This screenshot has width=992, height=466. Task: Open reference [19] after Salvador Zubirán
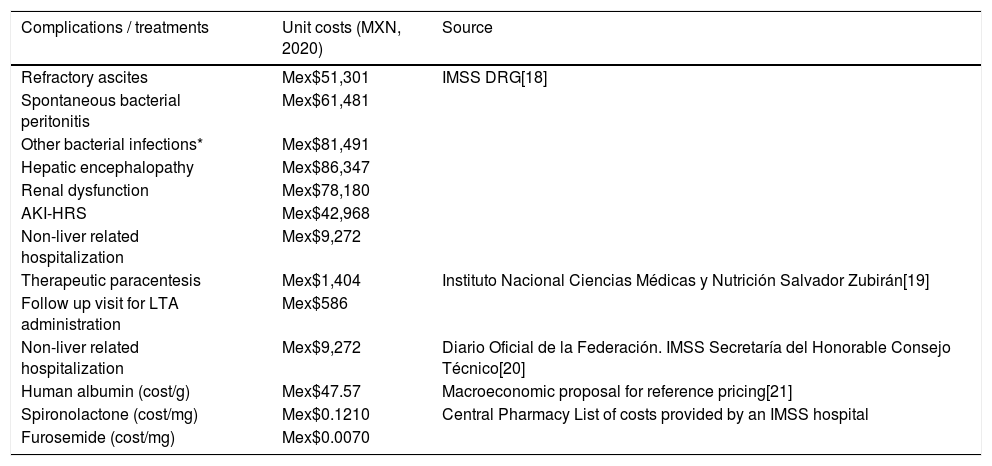coord(917,281)
